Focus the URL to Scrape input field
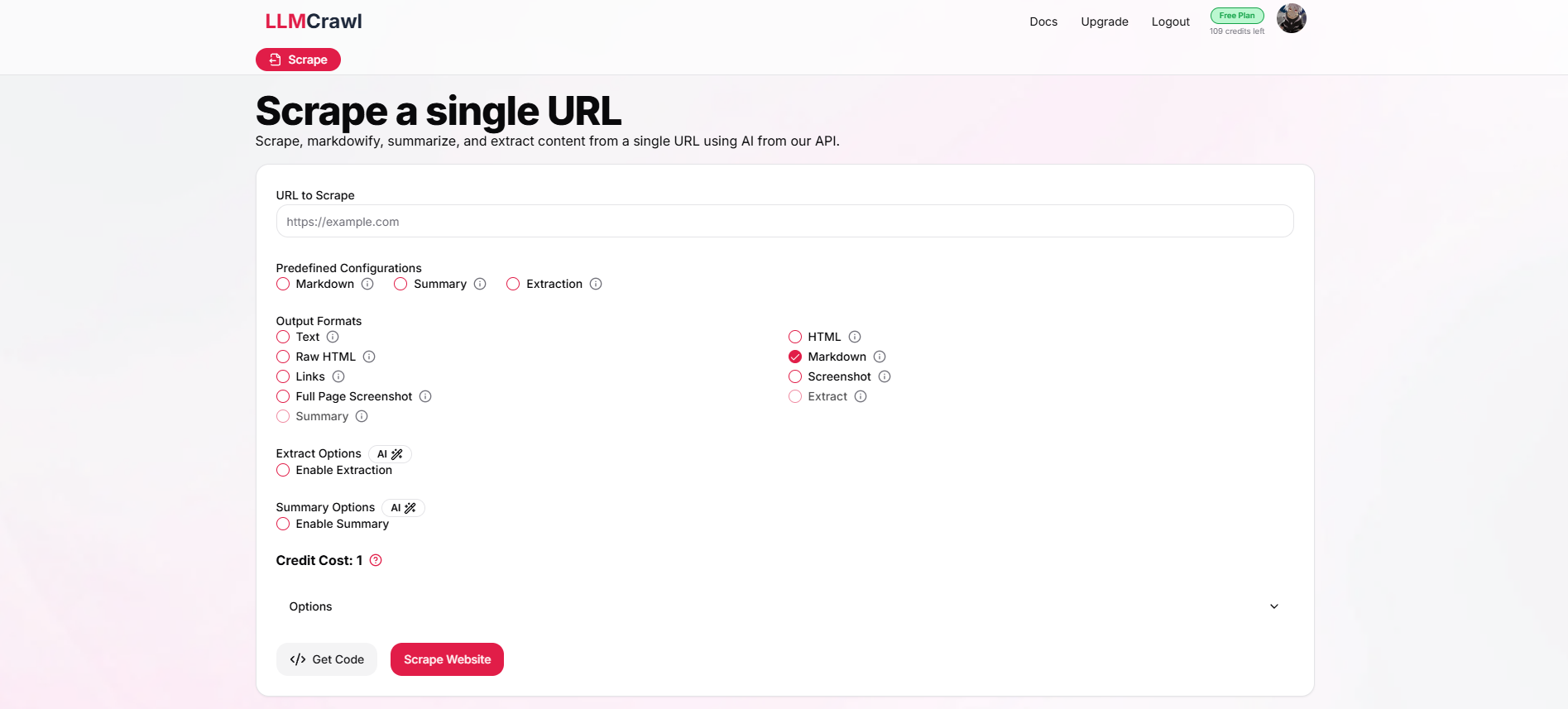This screenshot has width=1568, height=709. (x=784, y=221)
